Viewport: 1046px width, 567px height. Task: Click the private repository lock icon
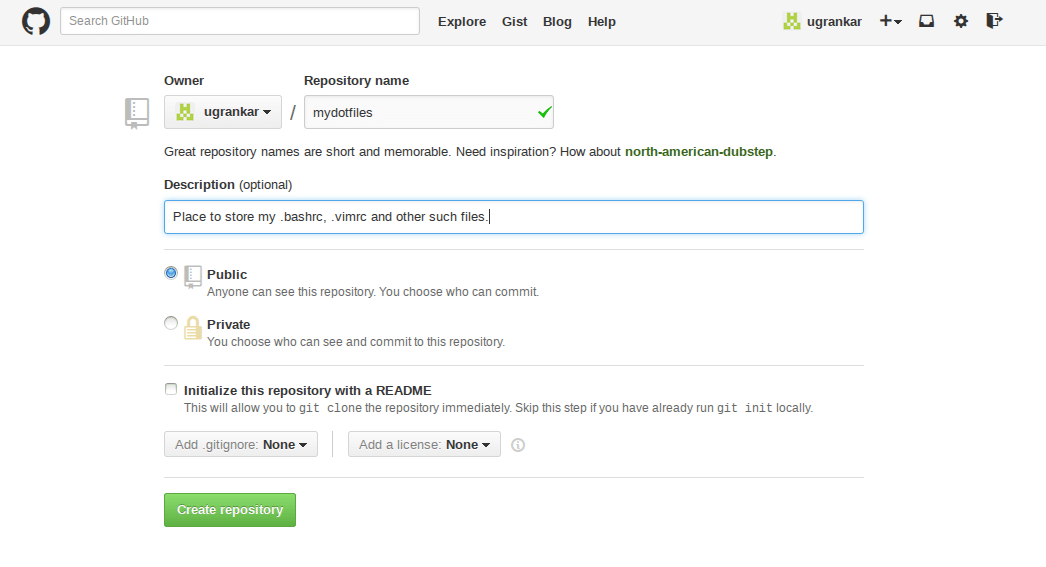(x=193, y=328)
